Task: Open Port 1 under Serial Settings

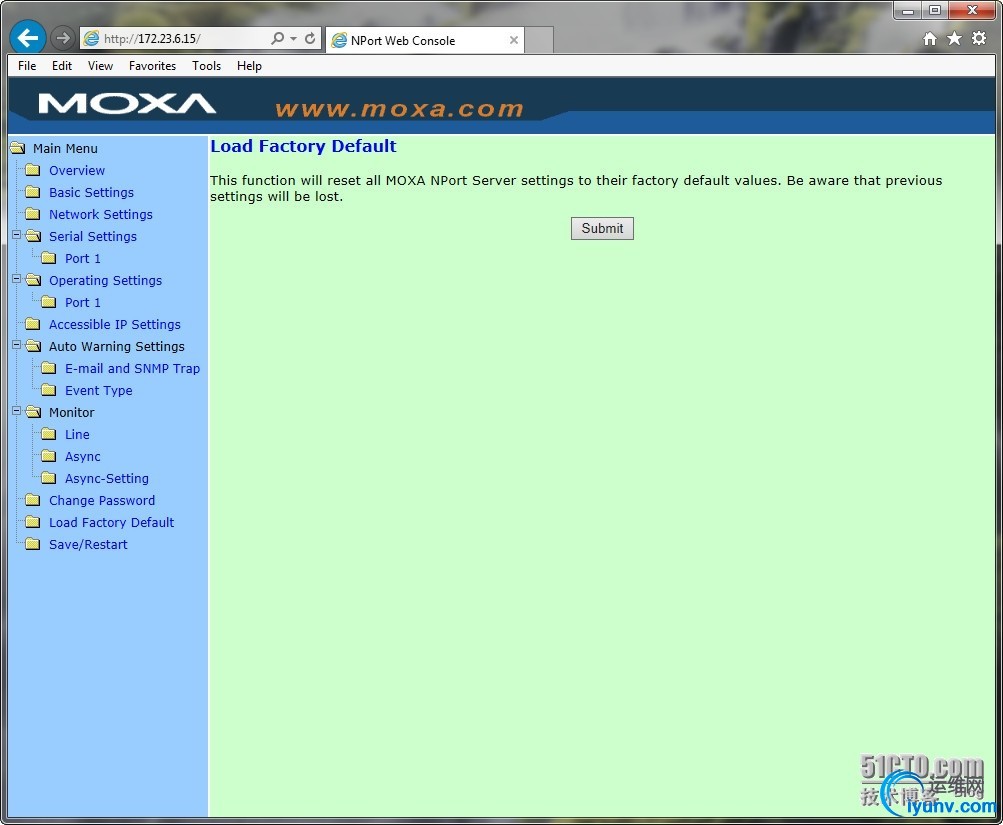Action: tap(83, 258)
